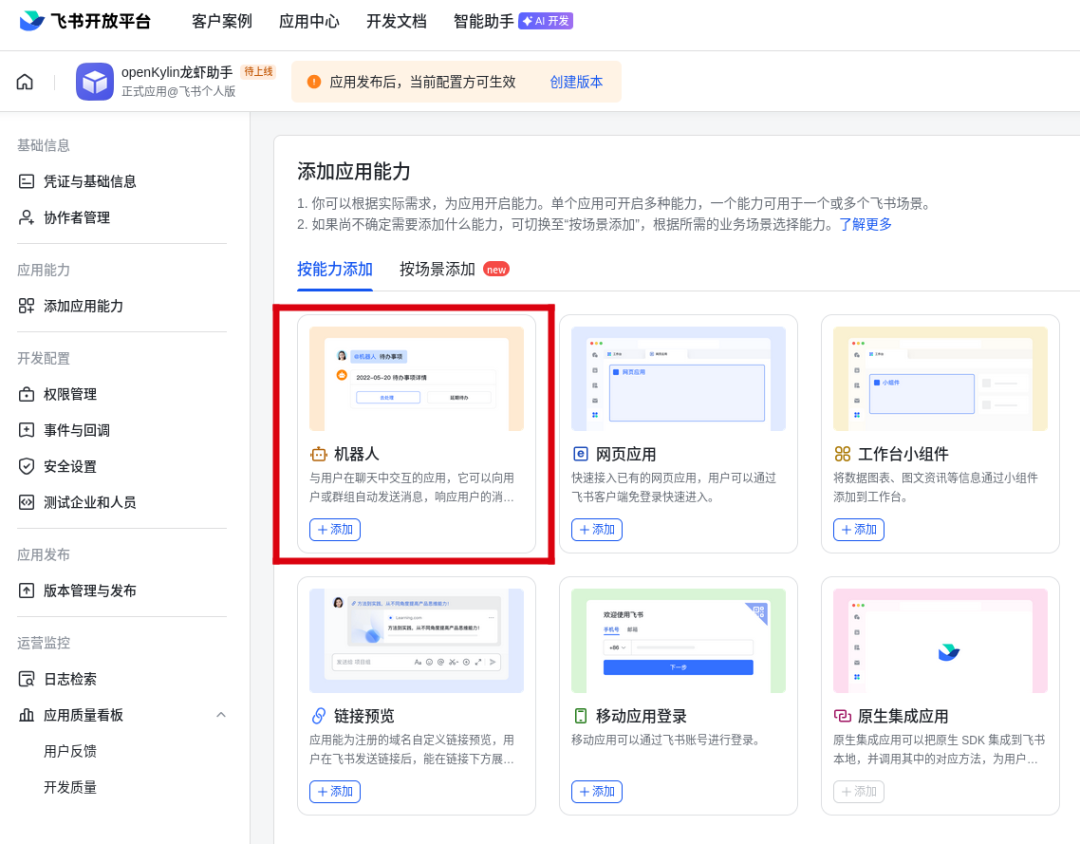
Task: Open 开发文档 in the top navigation
Action: tap(396, 21)
